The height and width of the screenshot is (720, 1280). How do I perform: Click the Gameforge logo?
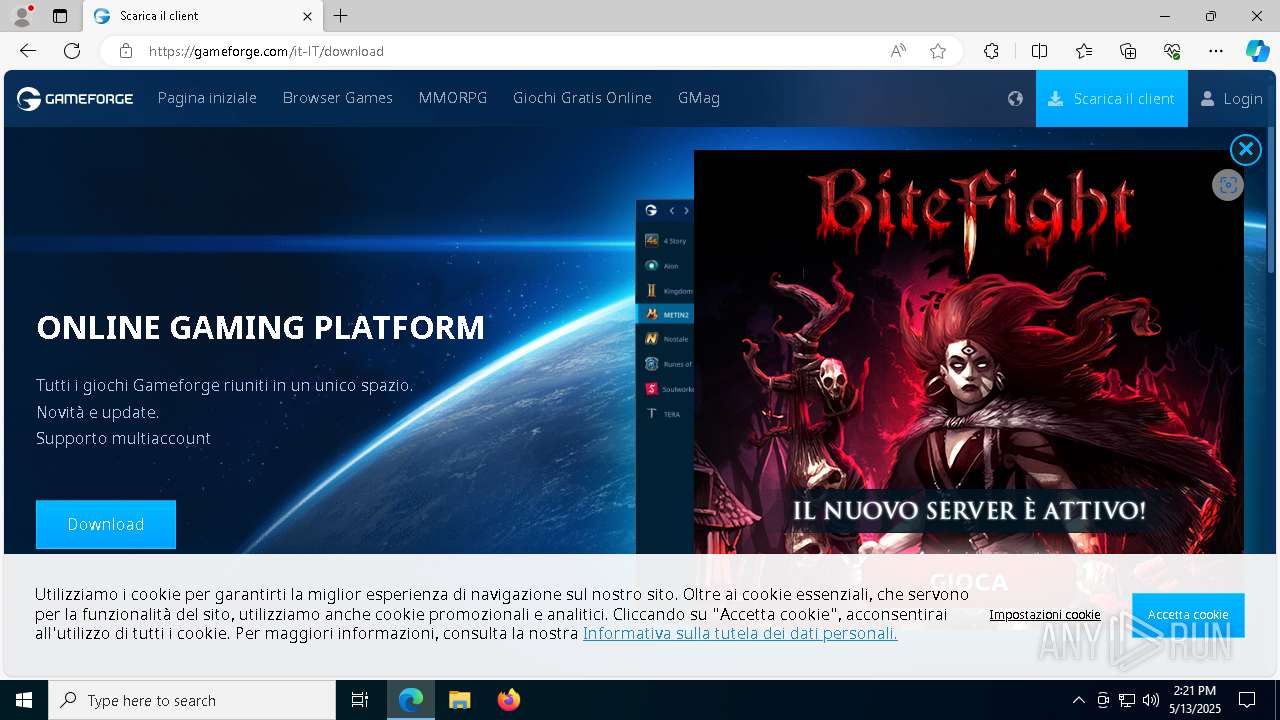75,98
